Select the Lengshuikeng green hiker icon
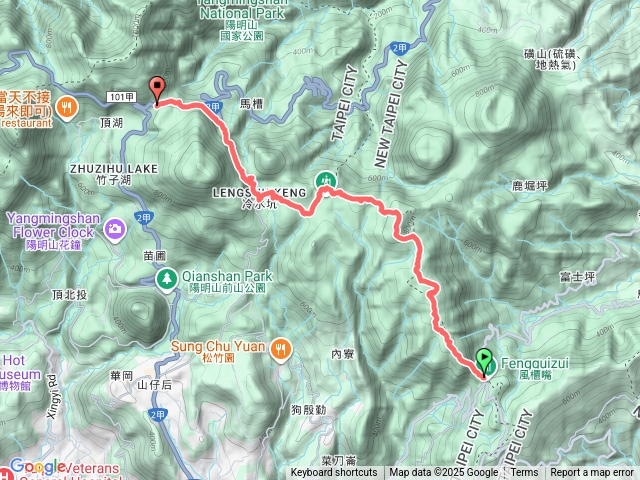Screen dimensions: 640x480 coord(326,180)
